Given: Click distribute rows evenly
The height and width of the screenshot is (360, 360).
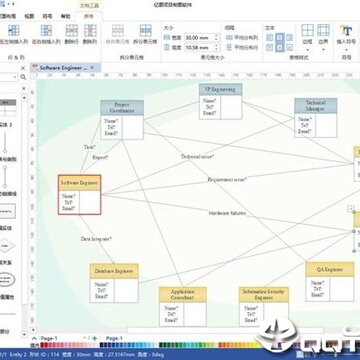Looking at the screenshot, I should [x=242, y=48].
